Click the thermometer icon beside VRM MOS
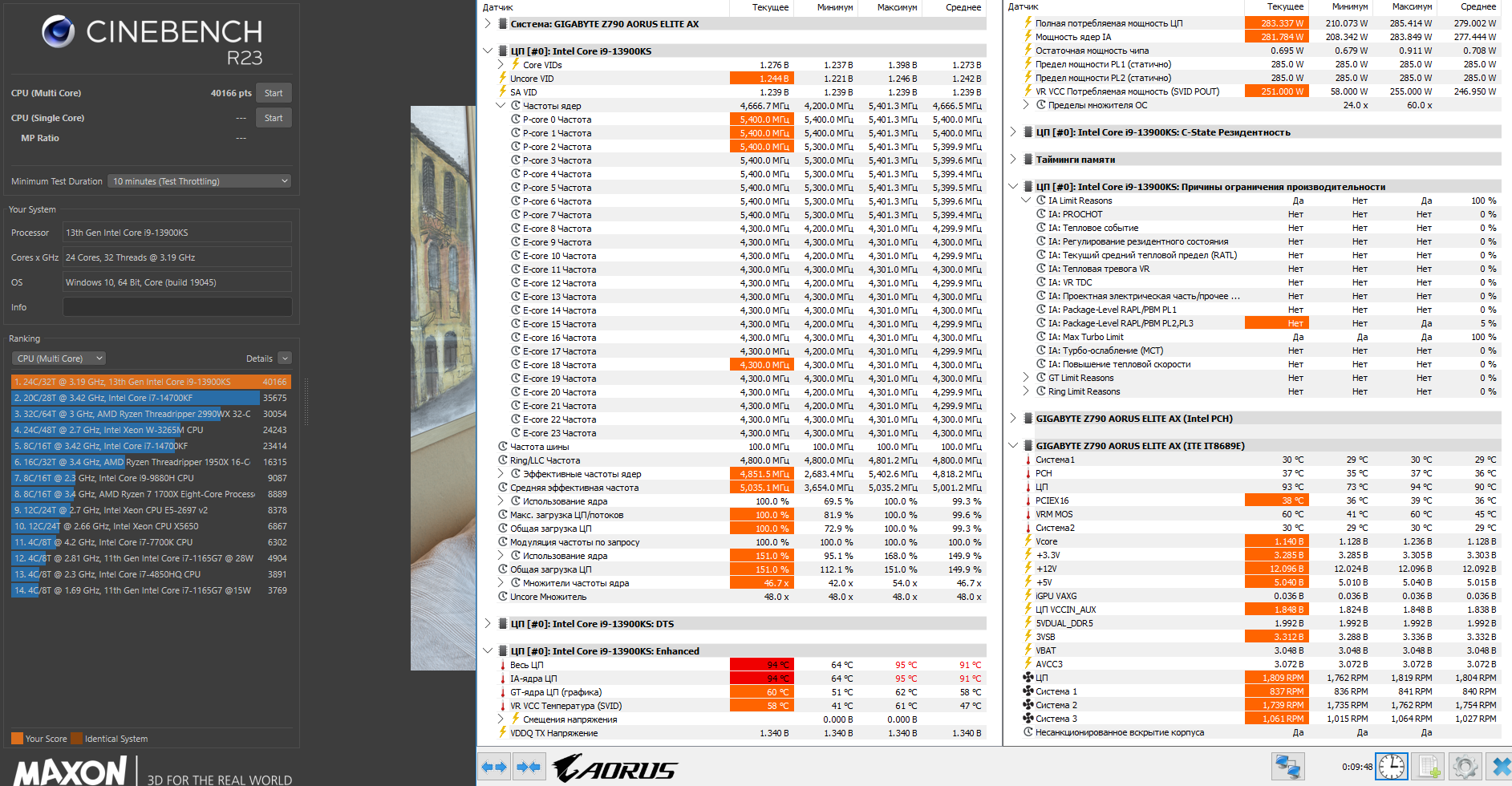1512x786 pixels. coord(1028,514)
